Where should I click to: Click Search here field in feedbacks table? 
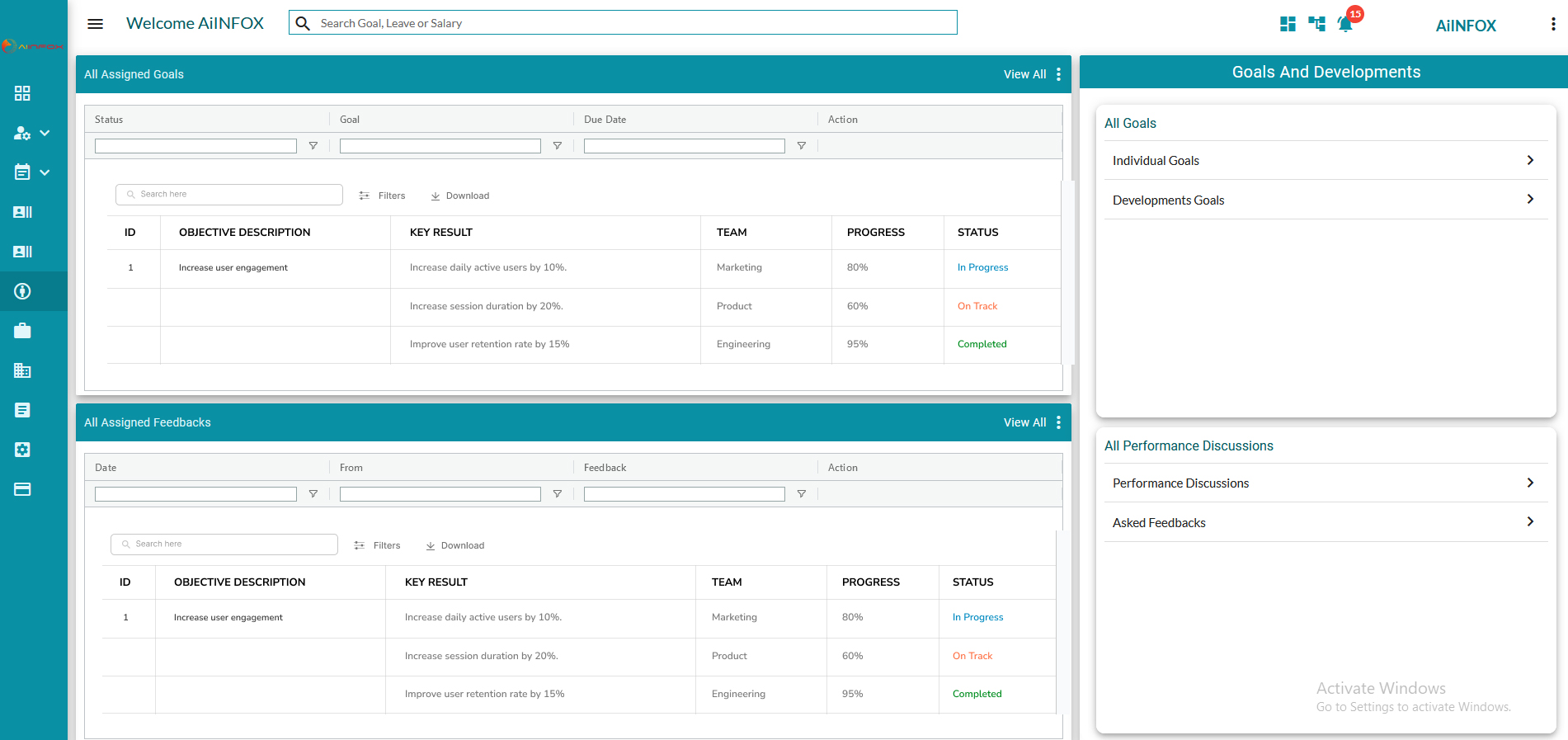coord(224,544)
